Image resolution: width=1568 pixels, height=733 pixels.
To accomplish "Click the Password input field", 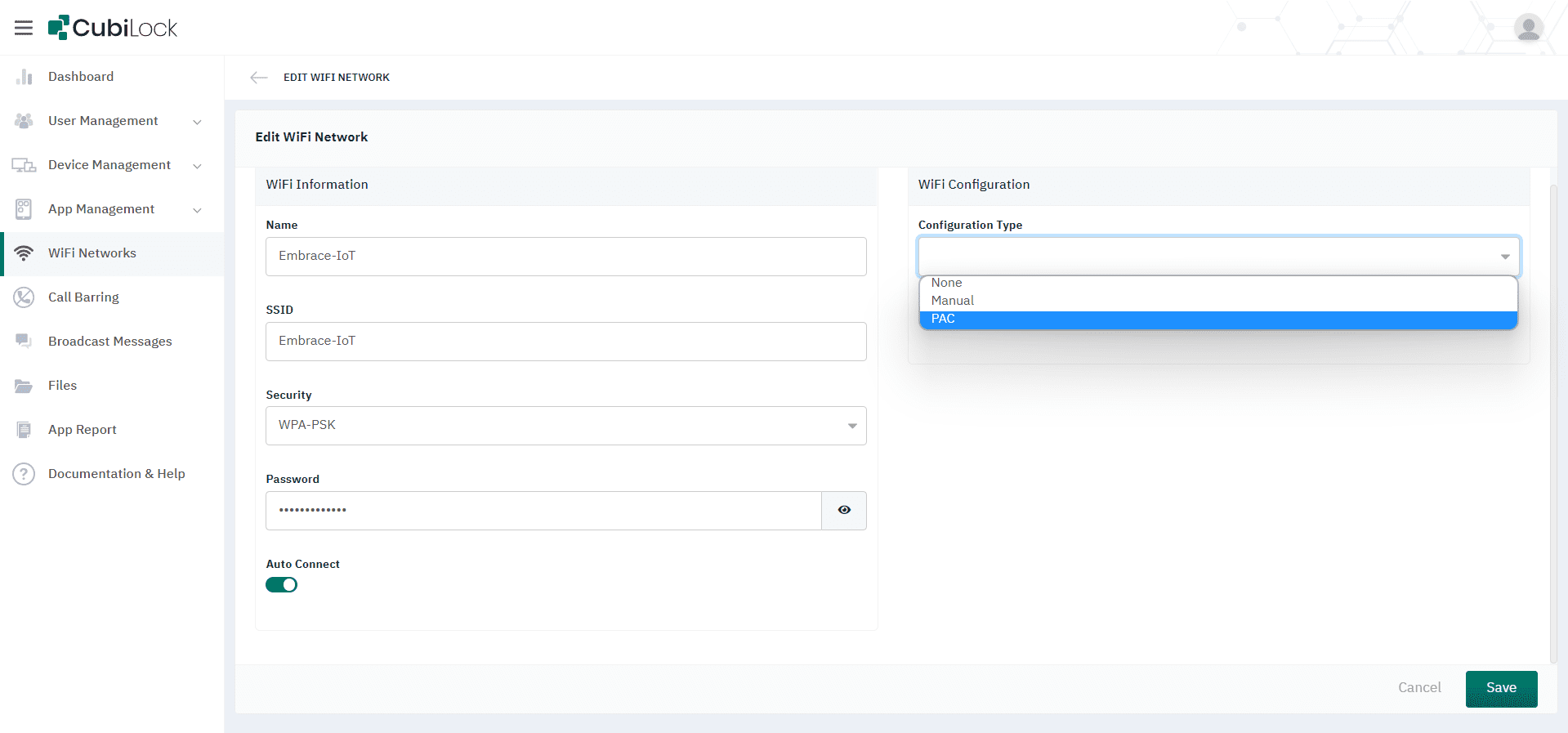I will point(543,511).
